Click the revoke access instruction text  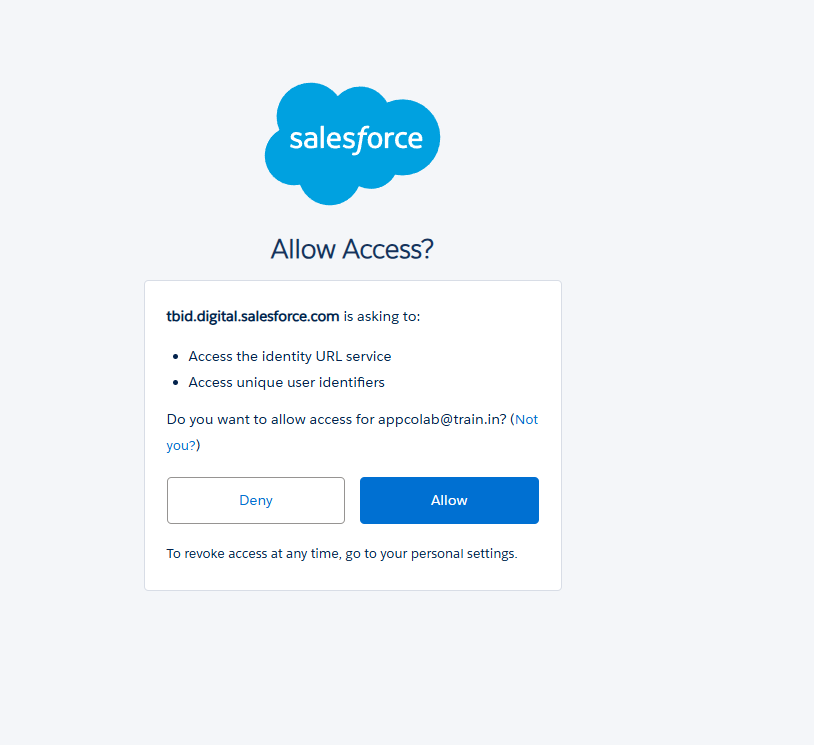(343, 553)
